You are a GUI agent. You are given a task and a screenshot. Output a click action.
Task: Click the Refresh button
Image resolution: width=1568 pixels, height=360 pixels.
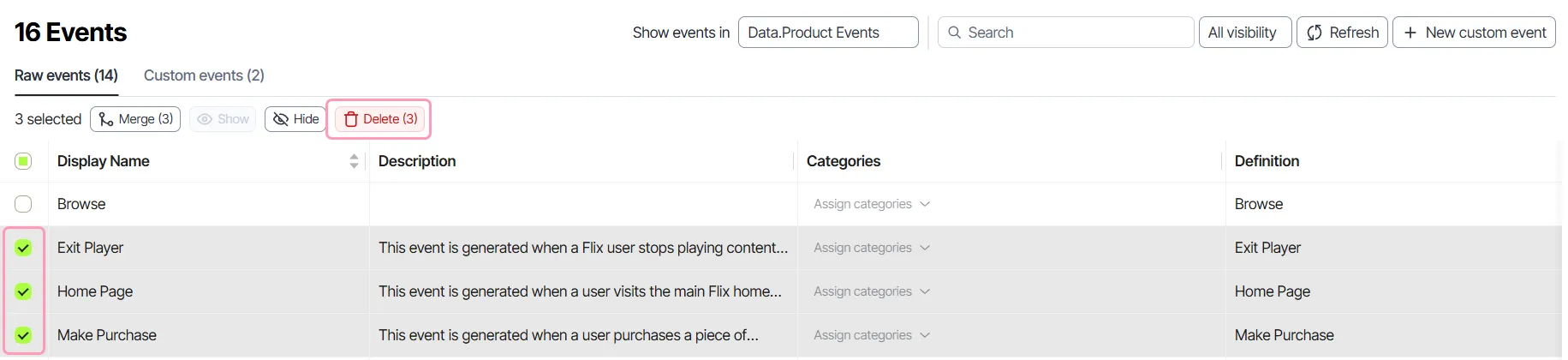point(1342,33)
